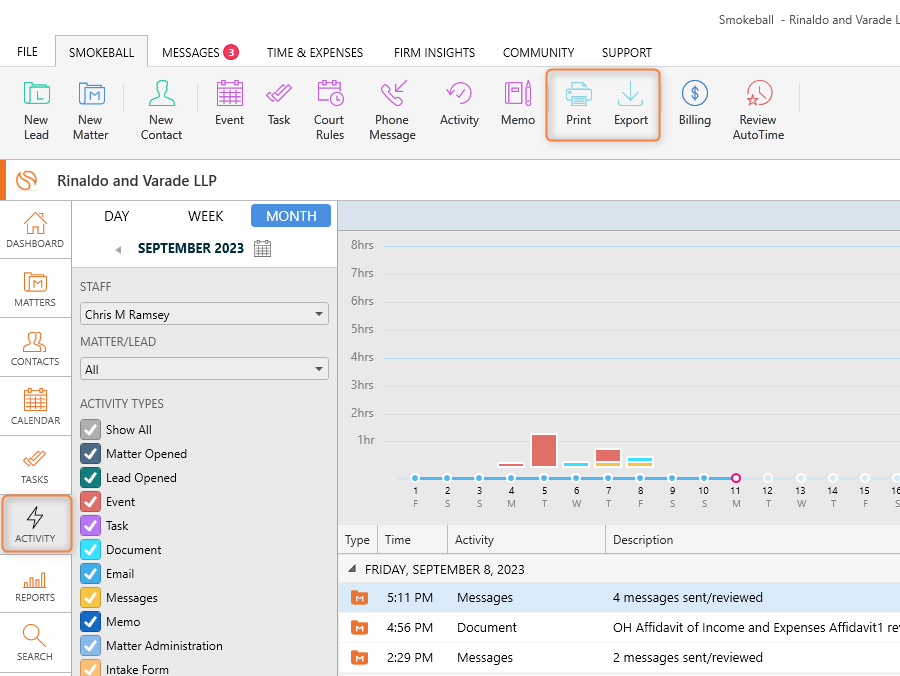Toggle the Document activity type
This screenshot has width=900, height=676.
pyautogui.click(x=90, y=550)
